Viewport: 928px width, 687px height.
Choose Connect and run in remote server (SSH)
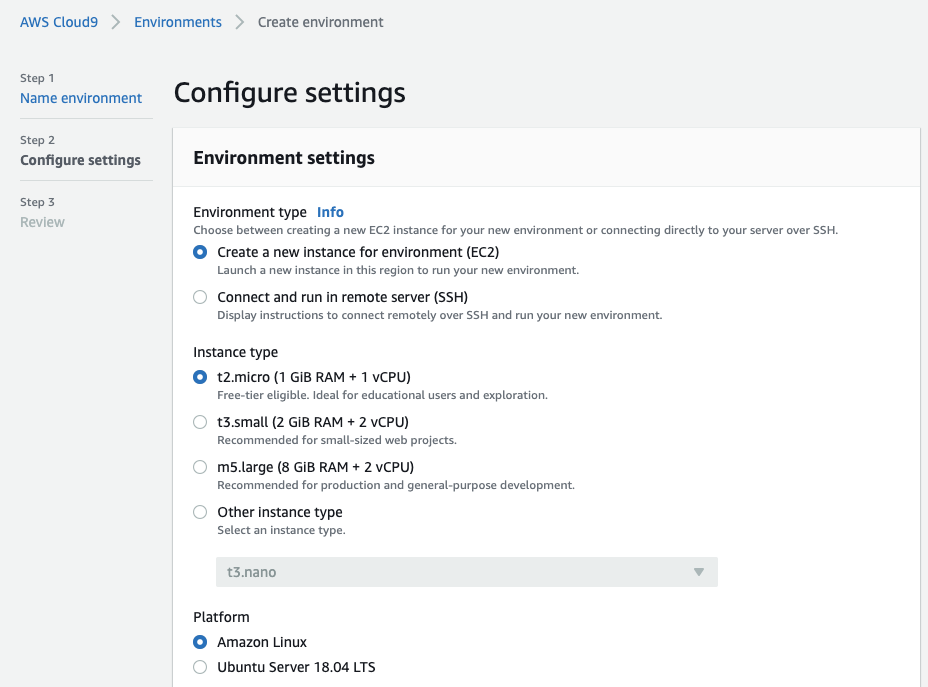[x=200, y=297]
